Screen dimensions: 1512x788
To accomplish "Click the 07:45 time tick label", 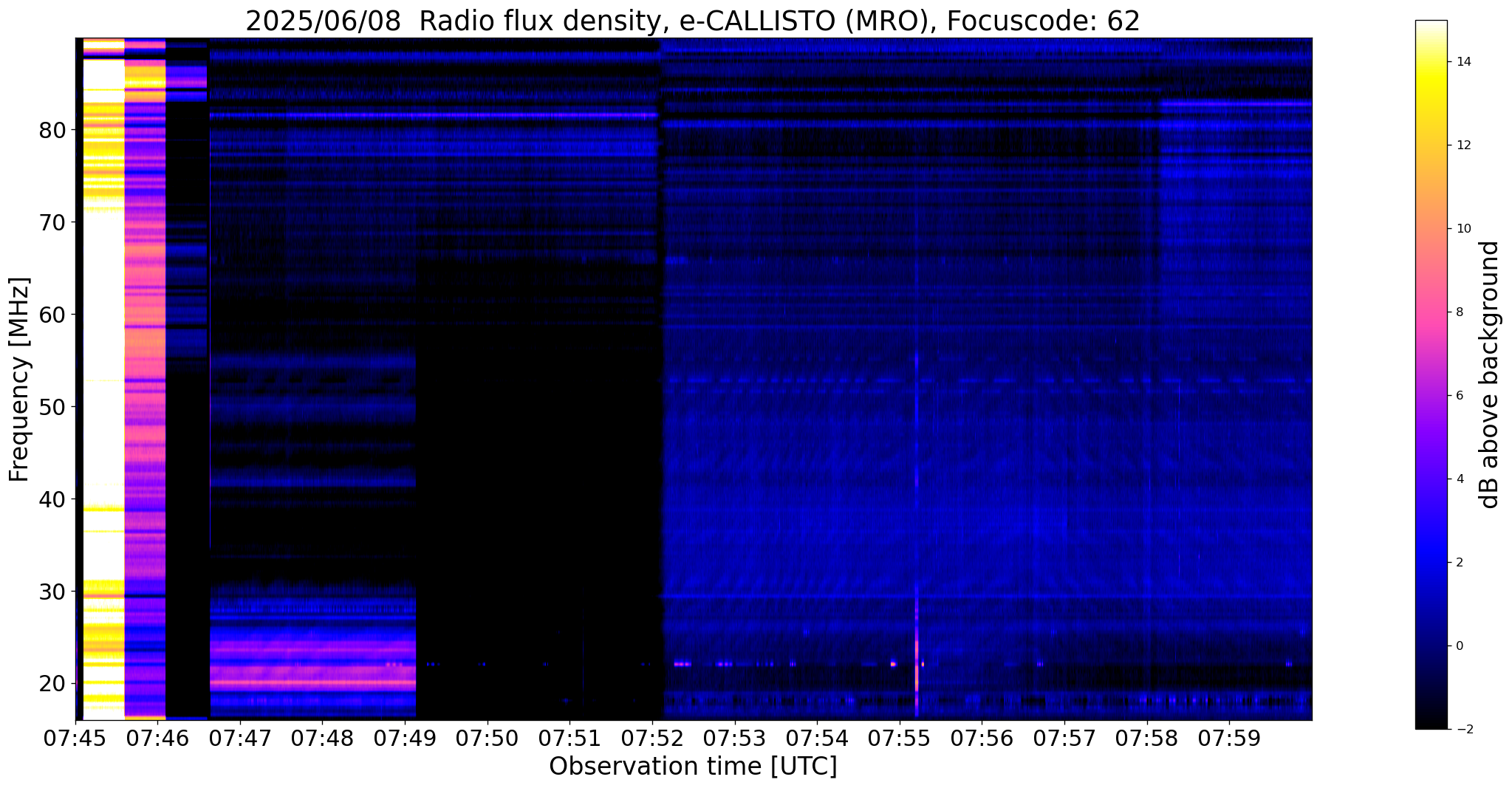I will pos(75,739).
